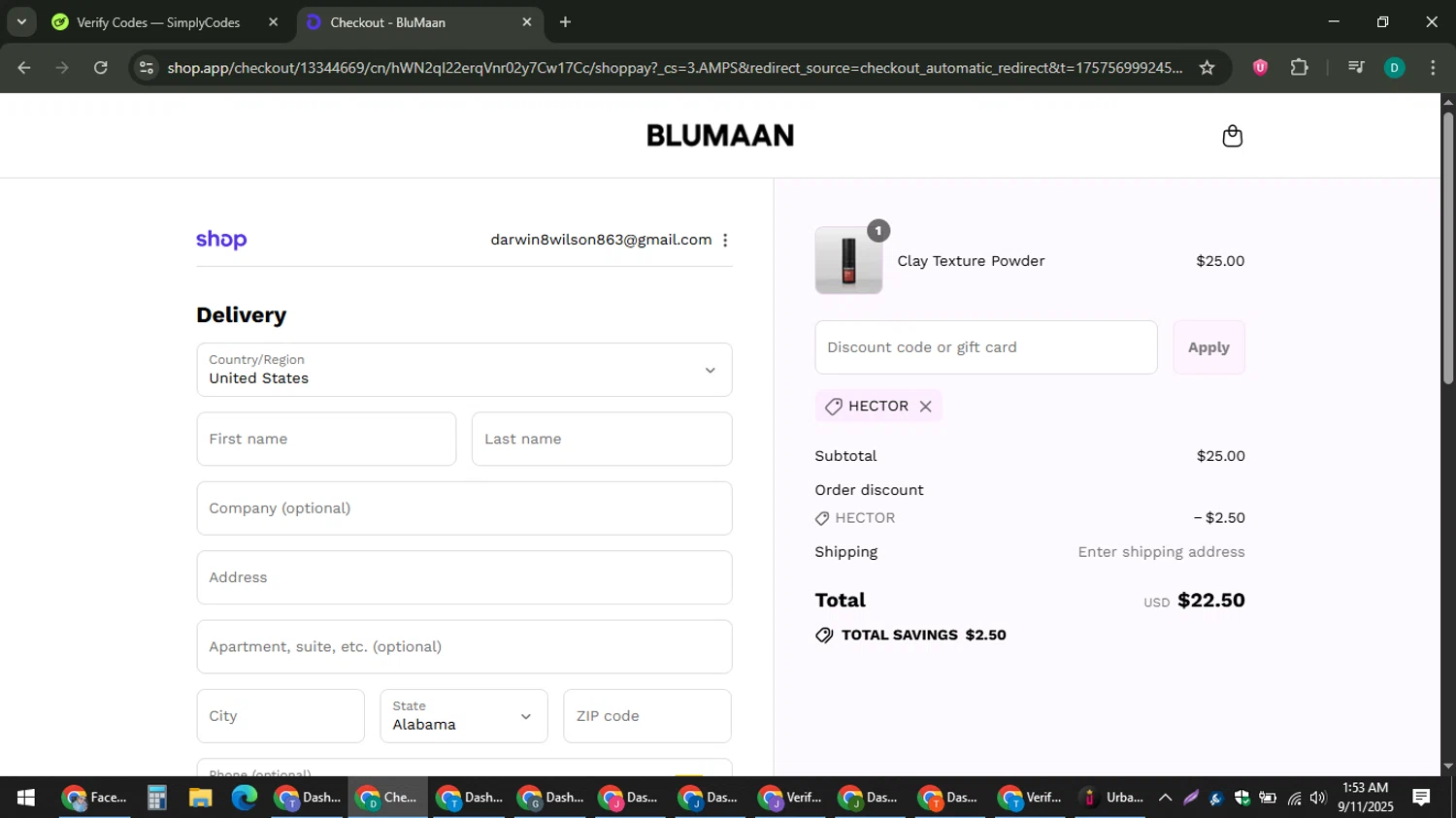1456x818 pixels.
Task: Click the Apartment, suite, etc. field
Action: pos(464,647)
